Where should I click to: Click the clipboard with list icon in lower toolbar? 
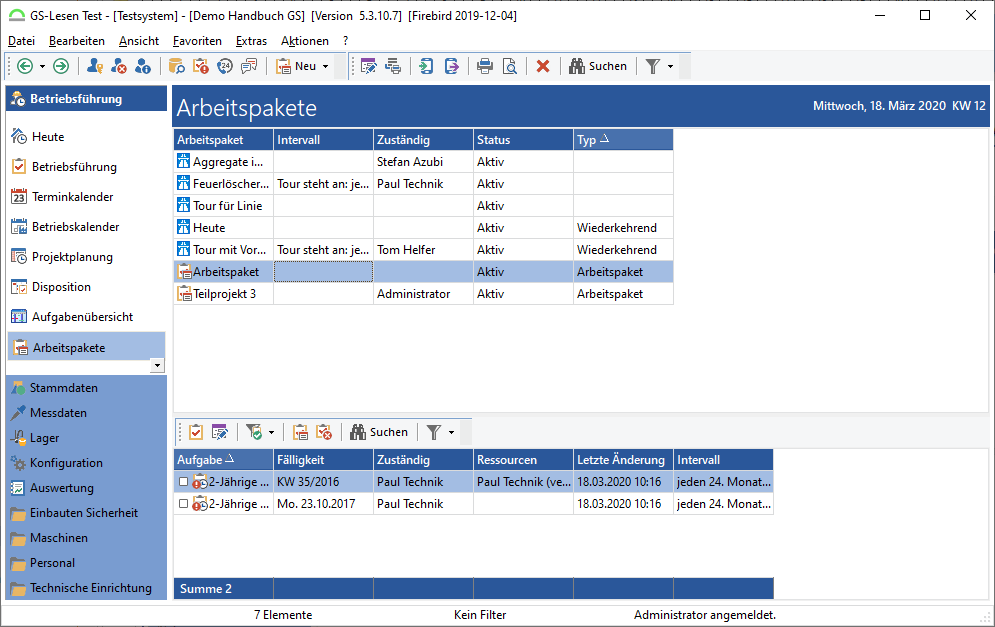pos(300,432)
